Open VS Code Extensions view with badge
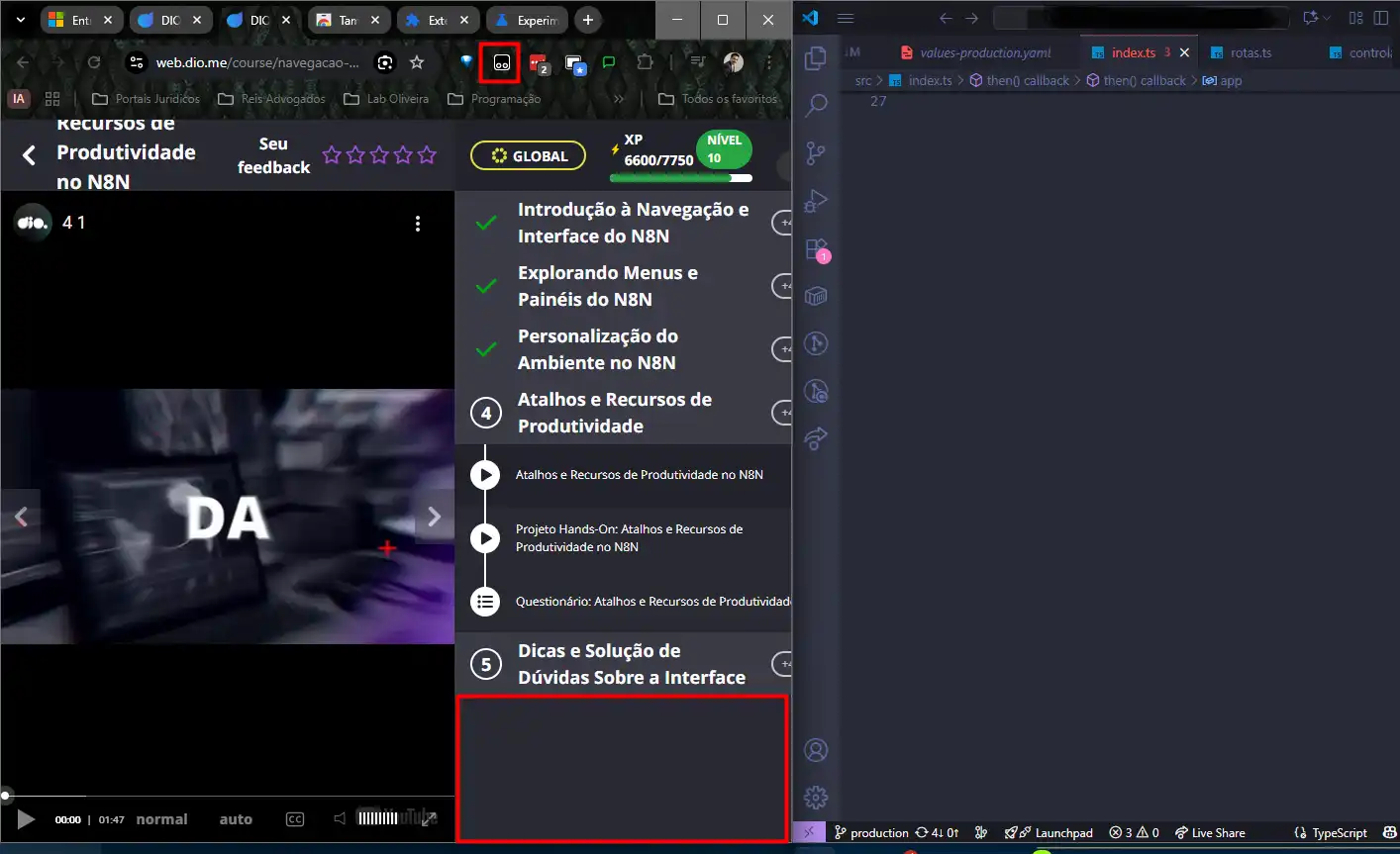The width and height of the screenshot is (1400, 854). pyautogui.click(x=816, y=248)
